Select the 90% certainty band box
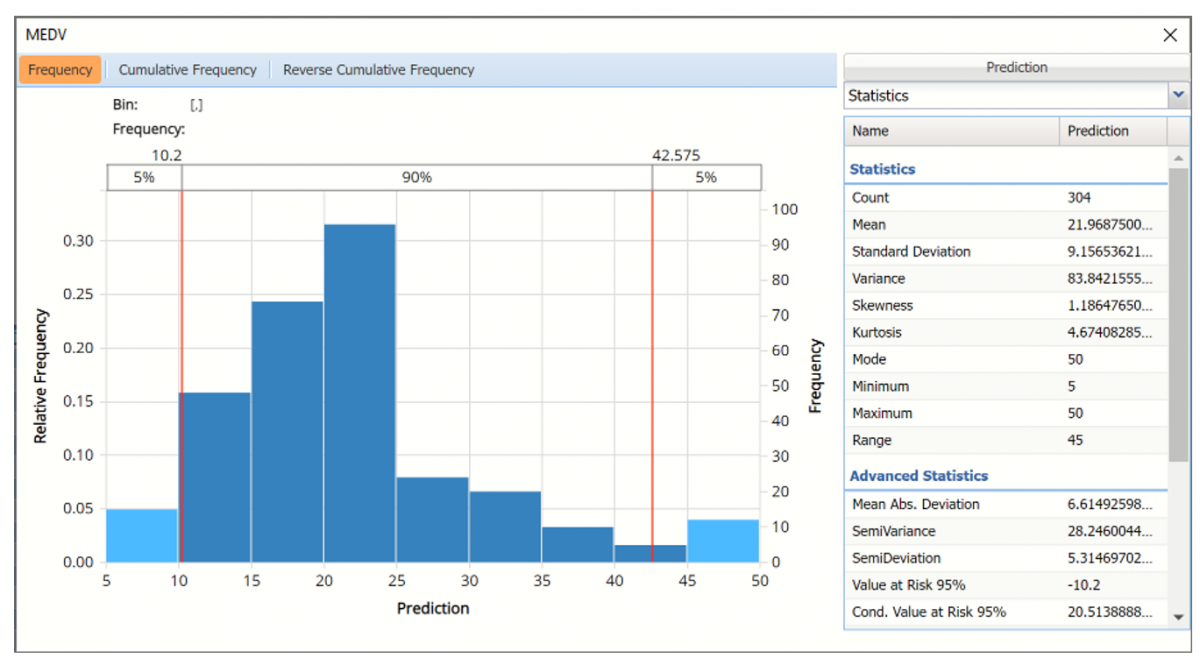 (x=416, y=178)
